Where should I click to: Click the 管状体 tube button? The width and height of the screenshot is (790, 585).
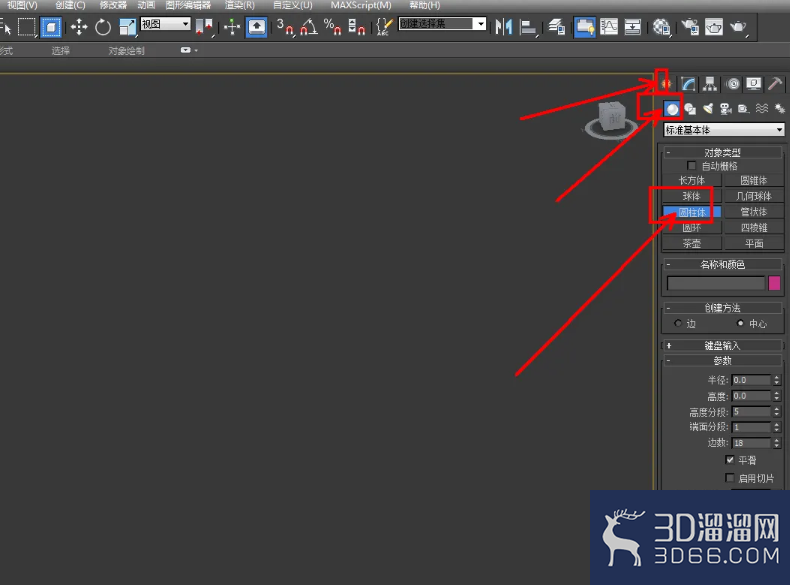pyautogui.click(x=754, y=212)
